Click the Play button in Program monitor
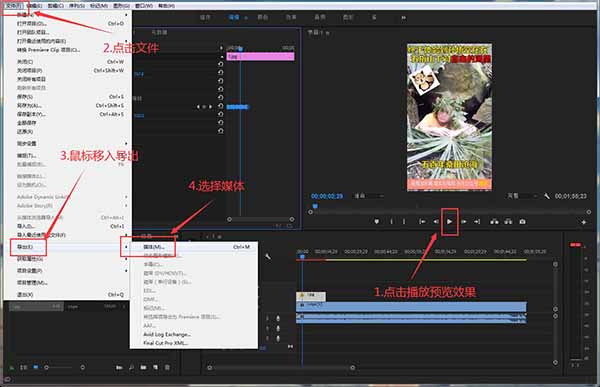 (x=450, y=222)
